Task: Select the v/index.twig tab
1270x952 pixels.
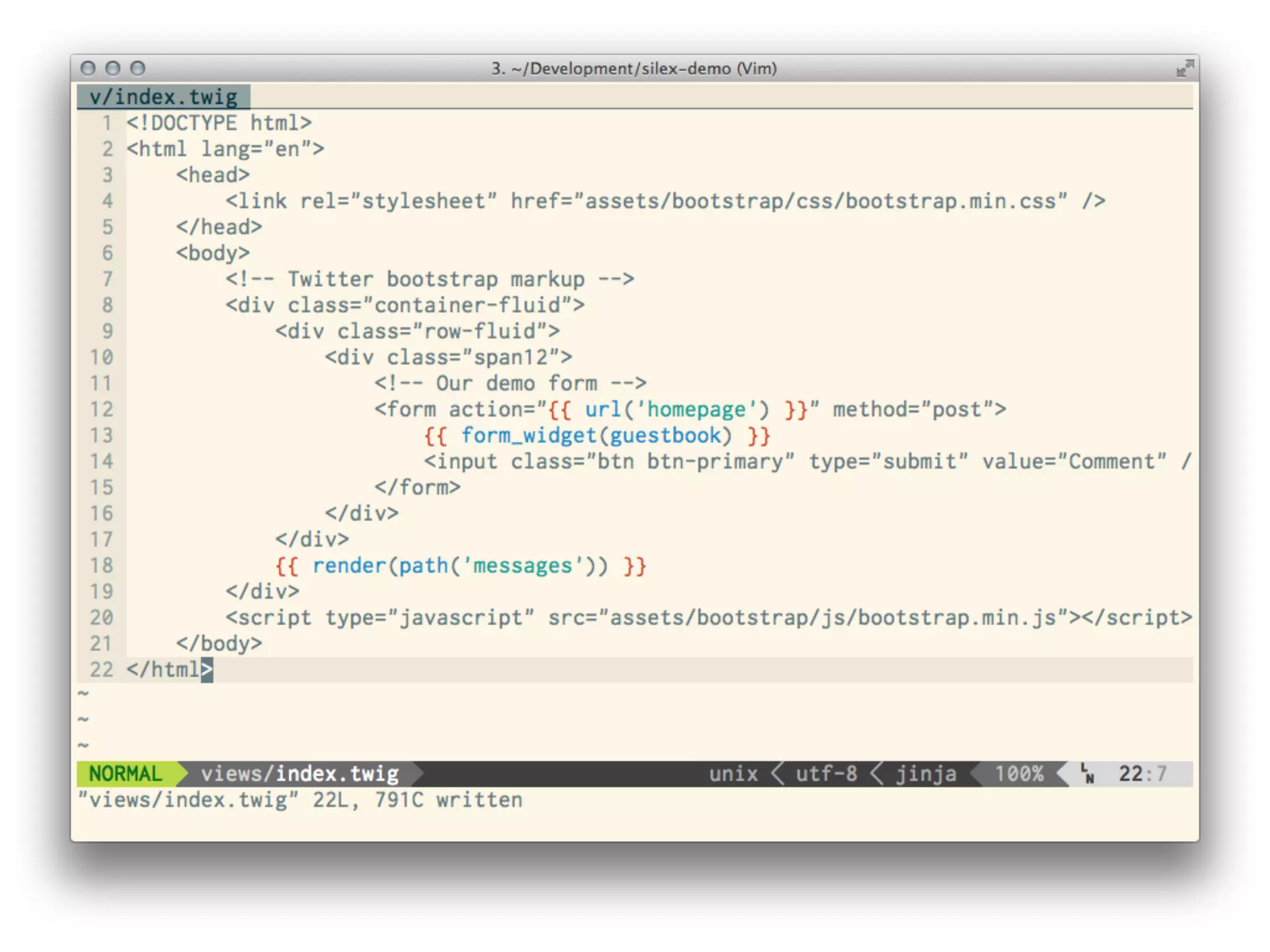Action: 163,97
